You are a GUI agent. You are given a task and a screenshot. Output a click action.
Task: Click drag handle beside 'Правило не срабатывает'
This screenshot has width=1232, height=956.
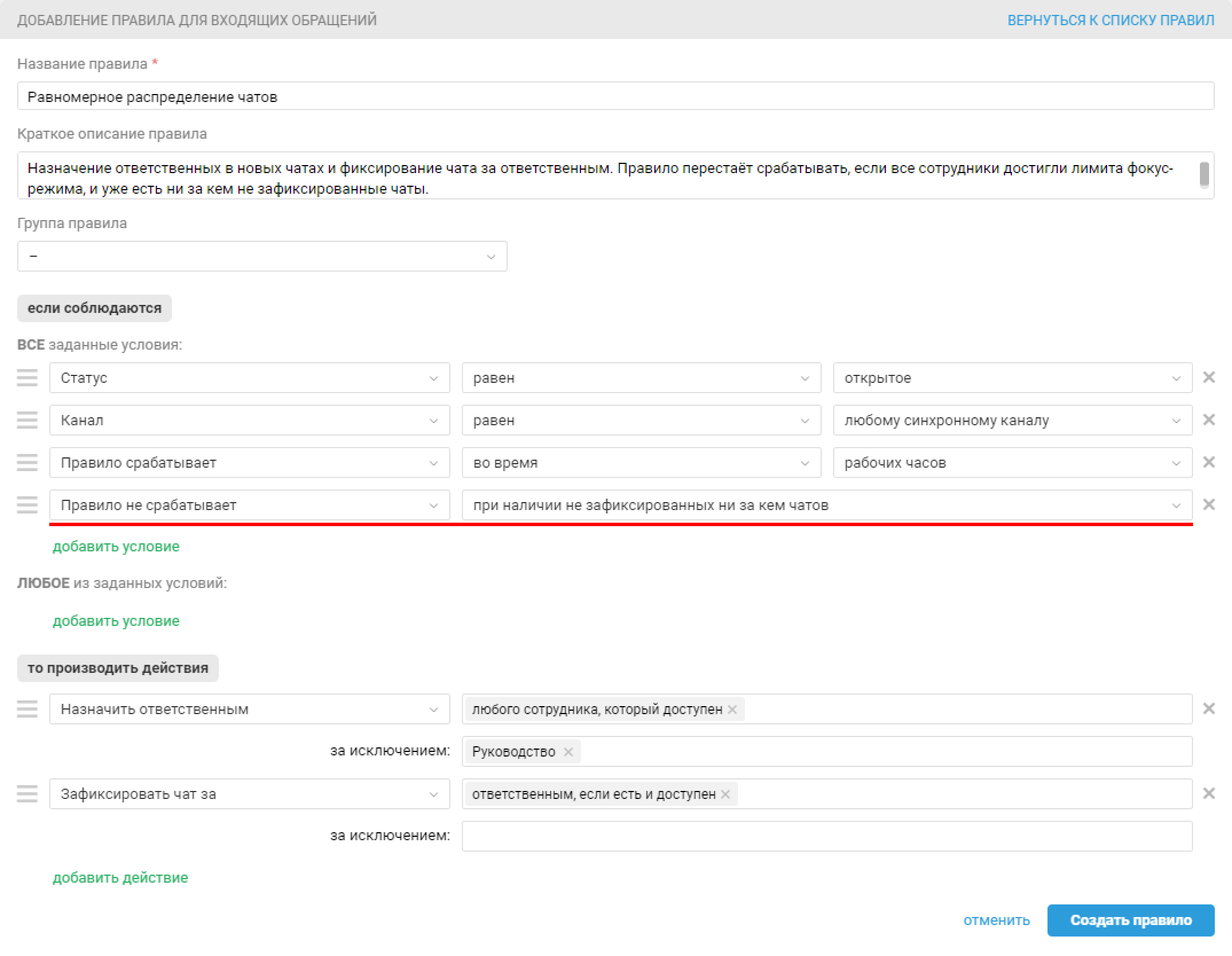pyautogui.click(x=27, y=505)
